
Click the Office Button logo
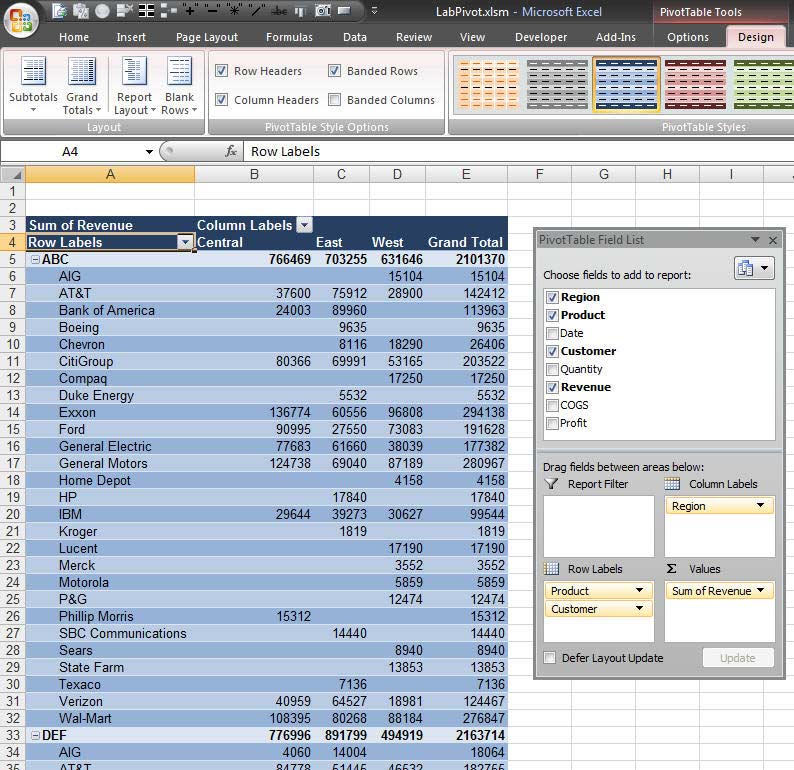(x=20, y=20)
